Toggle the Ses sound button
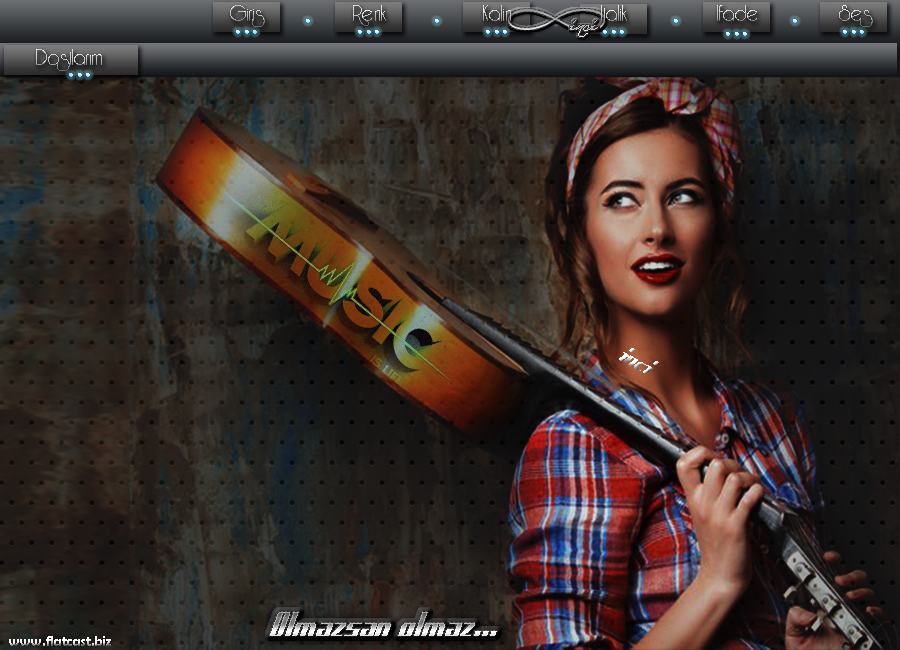The height and width of the screenshot is (650, 900). point(853,18)
